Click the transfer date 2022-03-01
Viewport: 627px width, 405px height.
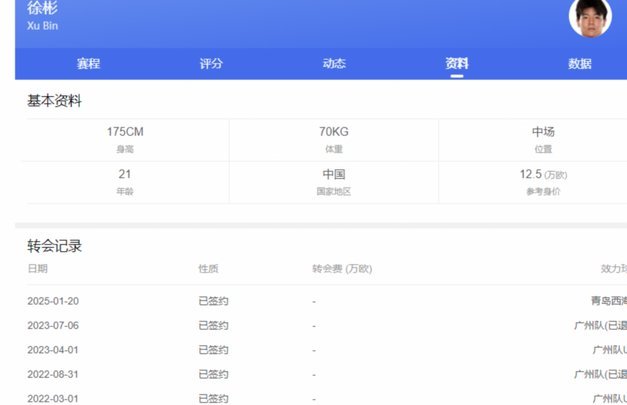(x=53, y=399)
